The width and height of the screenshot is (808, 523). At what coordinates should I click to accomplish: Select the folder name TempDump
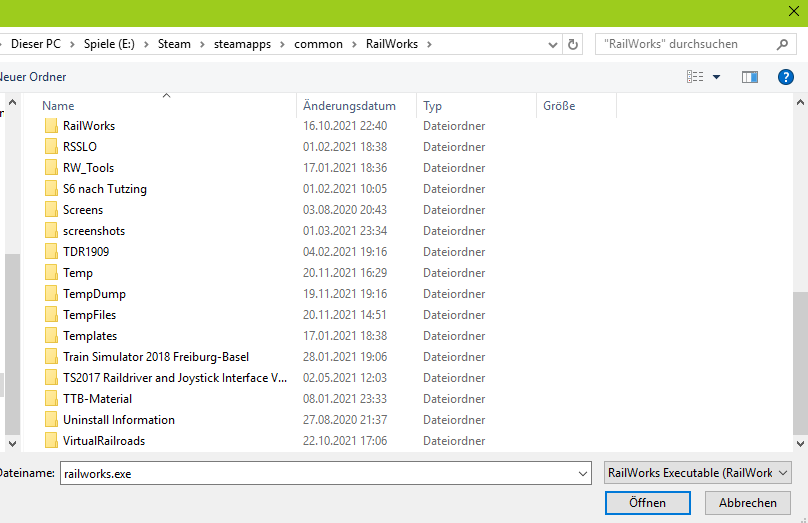point(94,294)
